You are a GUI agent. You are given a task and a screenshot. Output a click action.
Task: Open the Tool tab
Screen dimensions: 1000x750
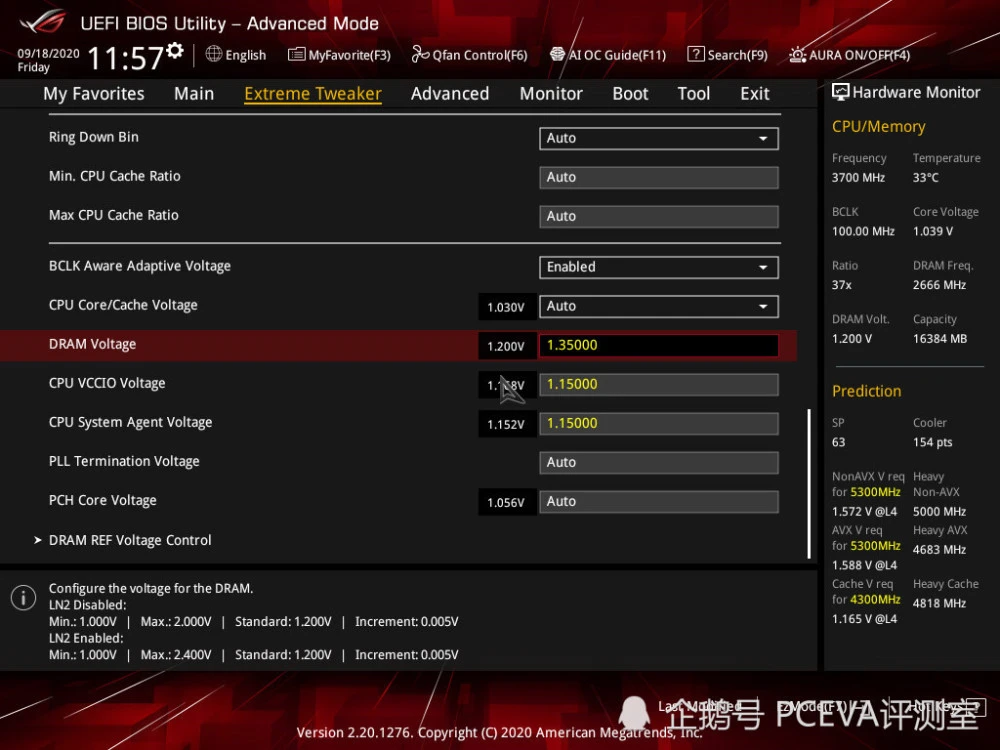693,94
